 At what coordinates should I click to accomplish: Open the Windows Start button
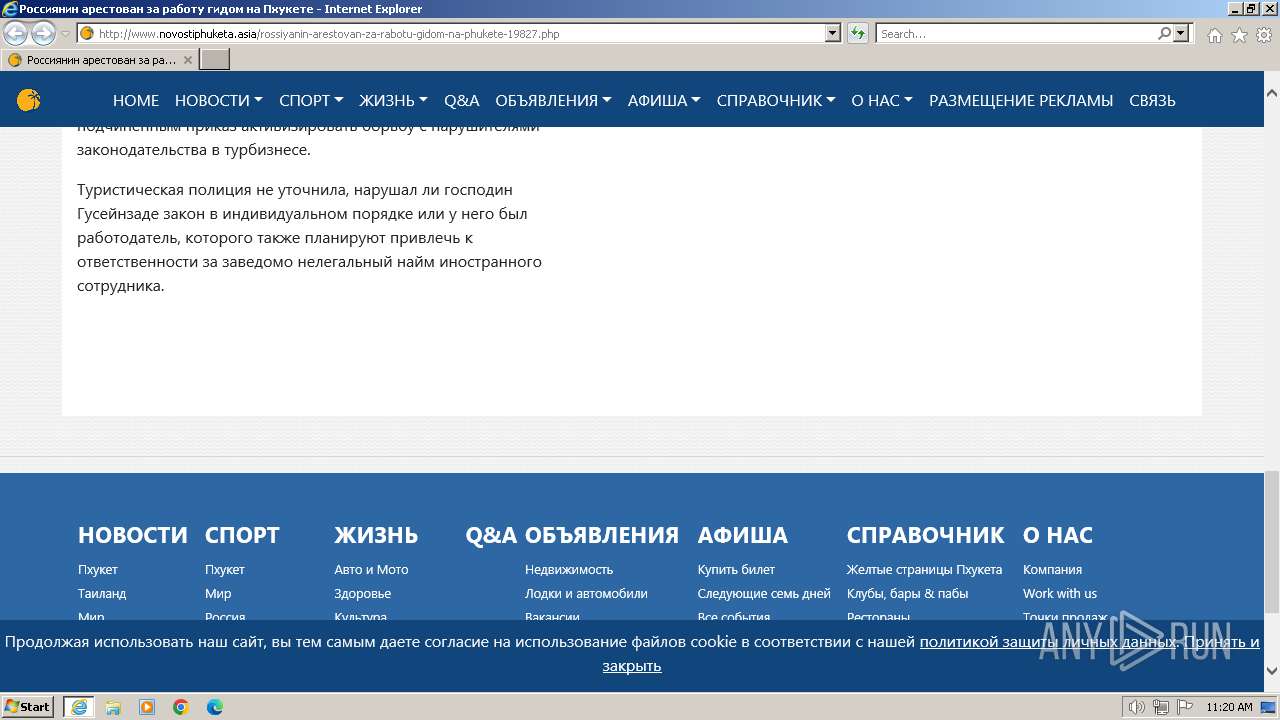[28, 706]
